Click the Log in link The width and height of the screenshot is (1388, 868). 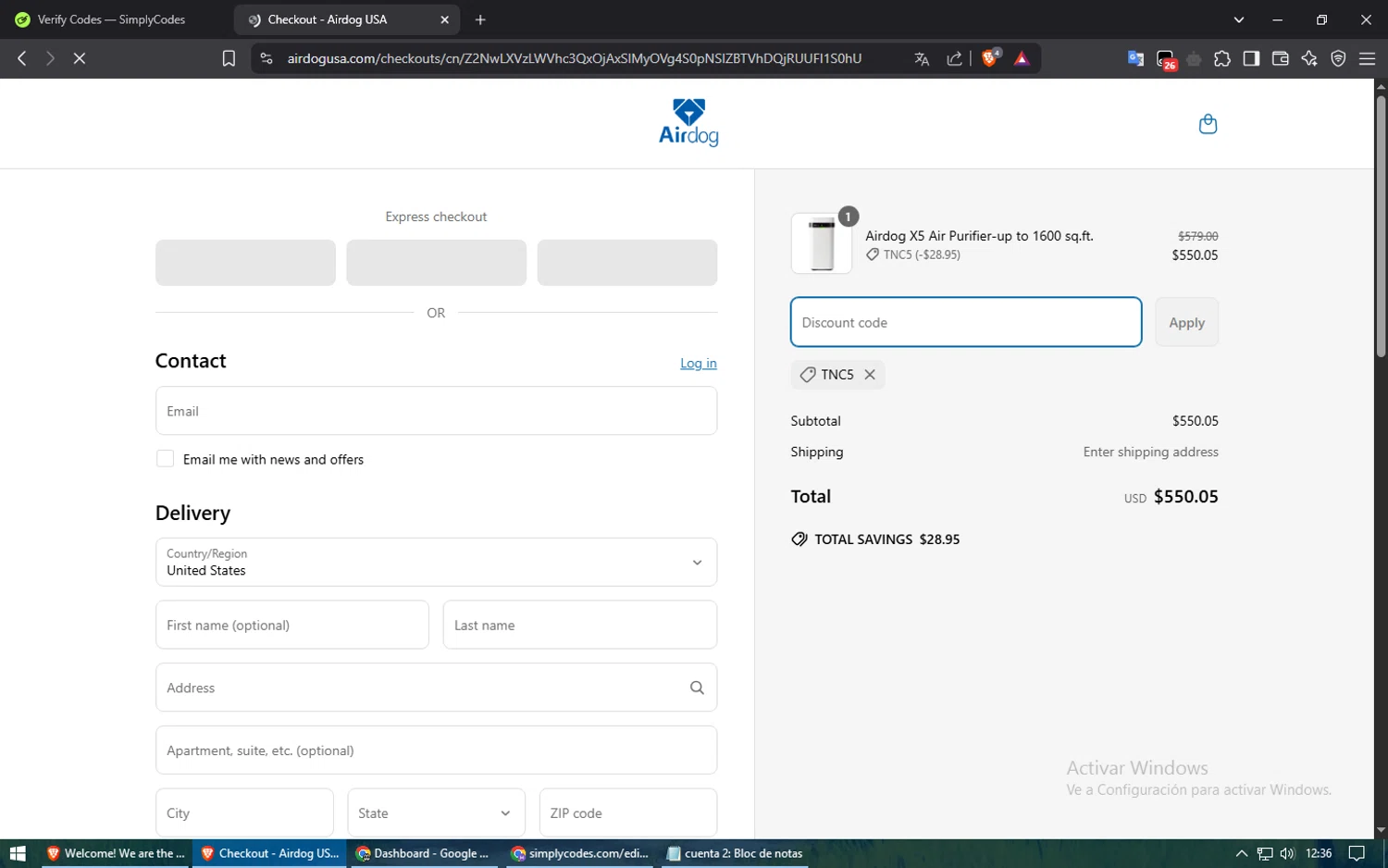pos(698,364)
